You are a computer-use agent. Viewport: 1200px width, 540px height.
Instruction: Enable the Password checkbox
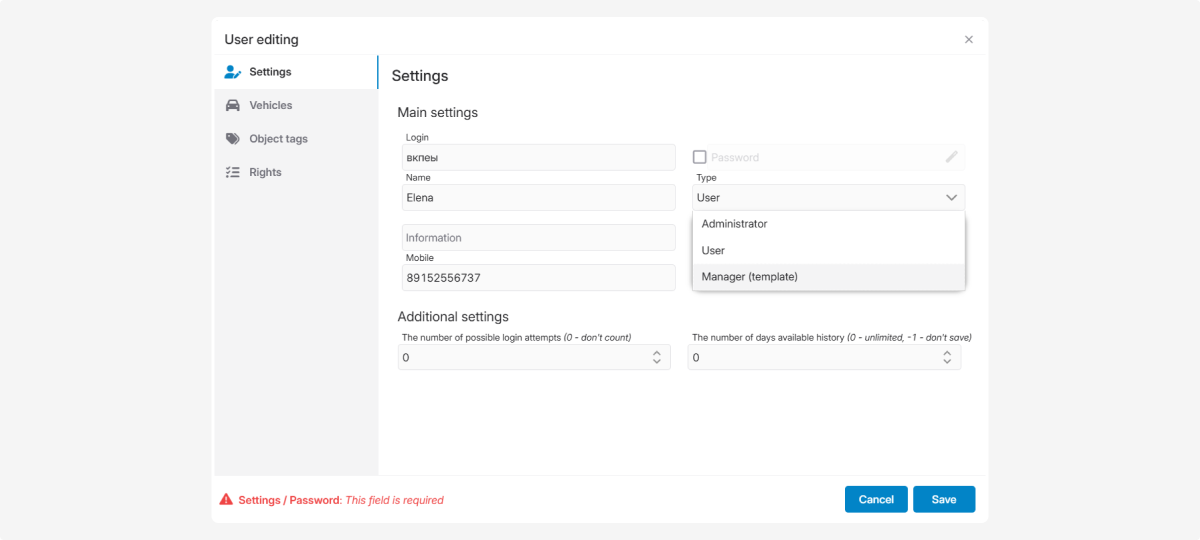coord(700,157)
